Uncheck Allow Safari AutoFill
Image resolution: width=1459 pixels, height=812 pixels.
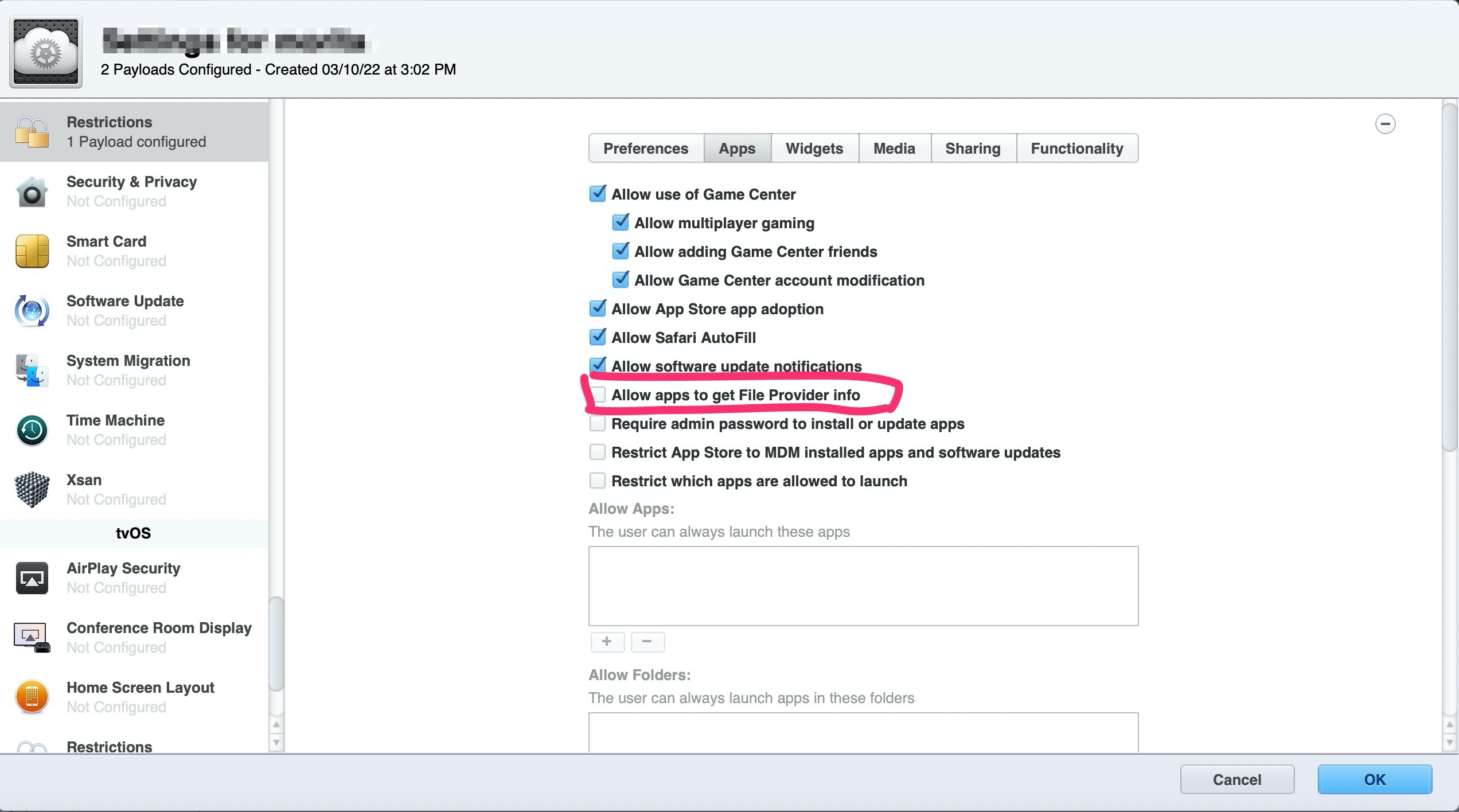point(598,338)
